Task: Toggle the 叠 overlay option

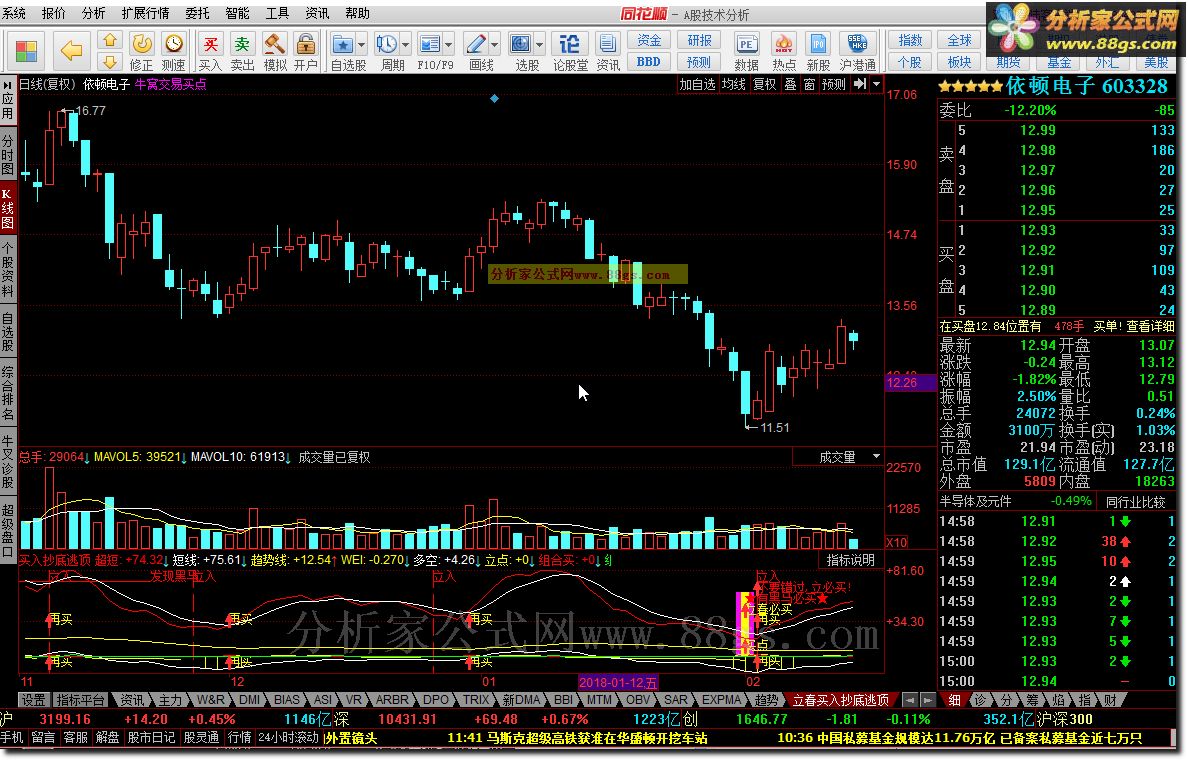Action: click(790, 84)
